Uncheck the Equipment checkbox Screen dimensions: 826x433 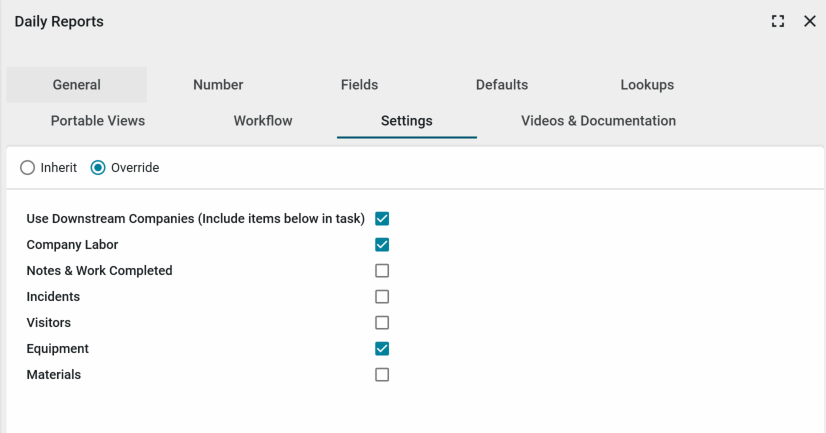coord(382,349)
